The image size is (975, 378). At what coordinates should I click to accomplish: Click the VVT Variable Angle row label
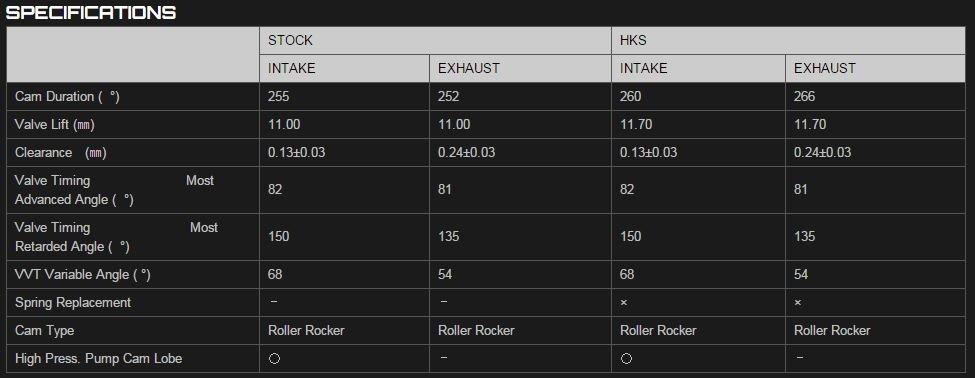click(83, 275)
